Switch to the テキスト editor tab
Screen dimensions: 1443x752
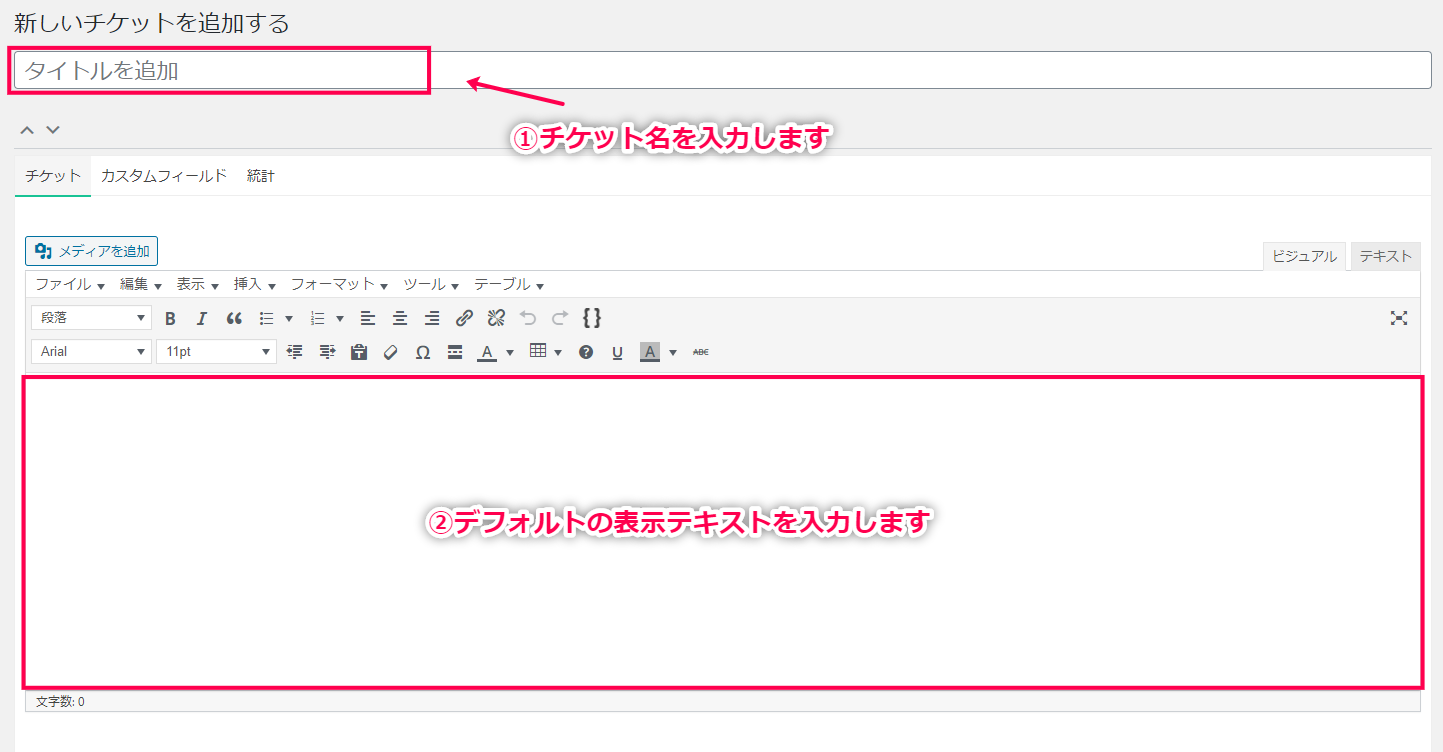(x=1385, y=256)
